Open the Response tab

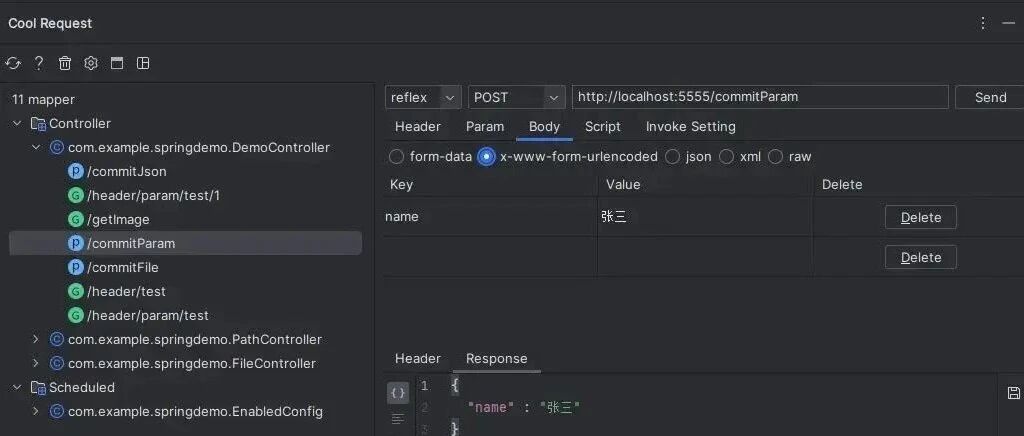[496, 358]
